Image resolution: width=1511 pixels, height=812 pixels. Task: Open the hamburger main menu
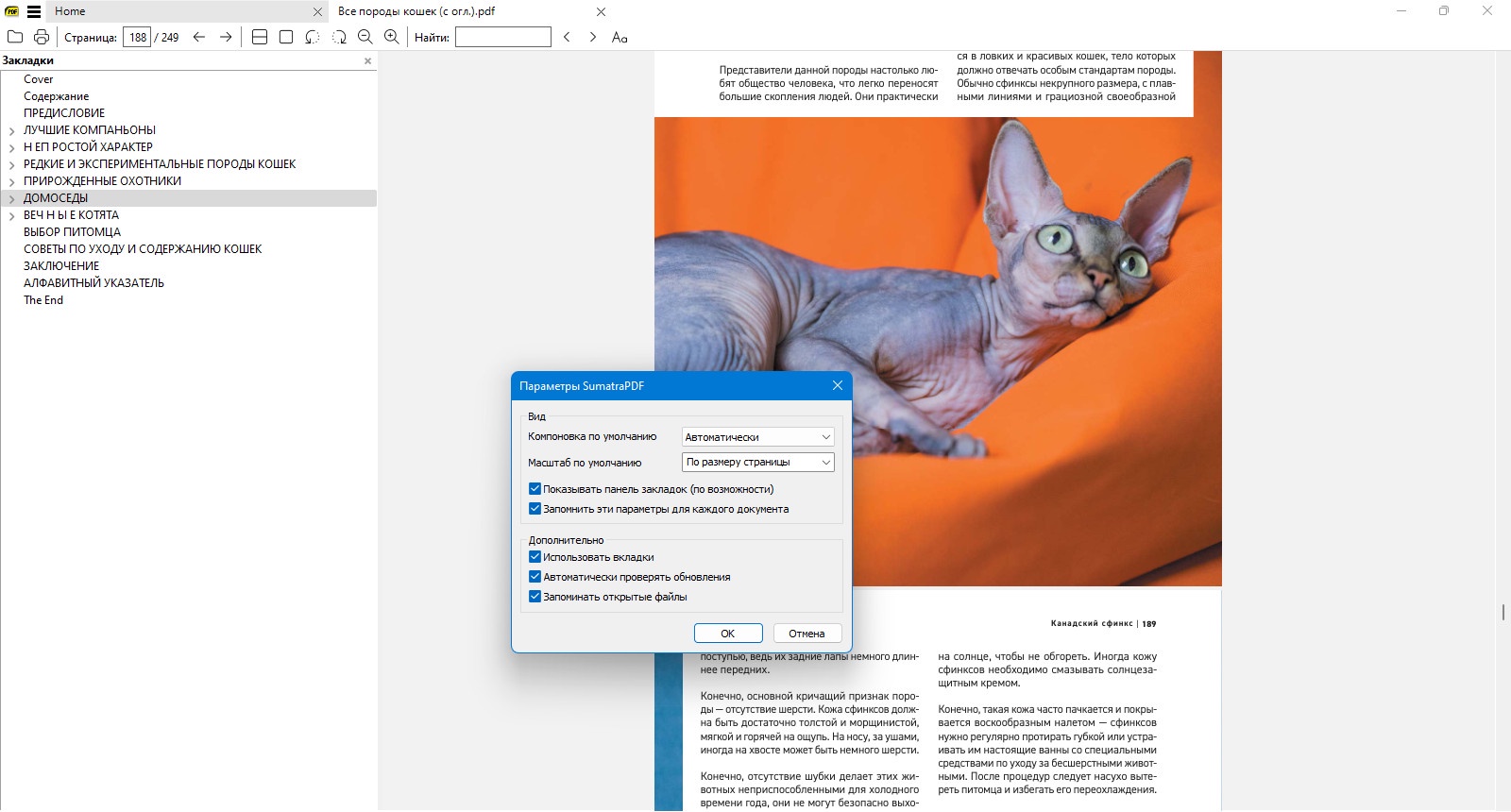[x=34, y=11]
